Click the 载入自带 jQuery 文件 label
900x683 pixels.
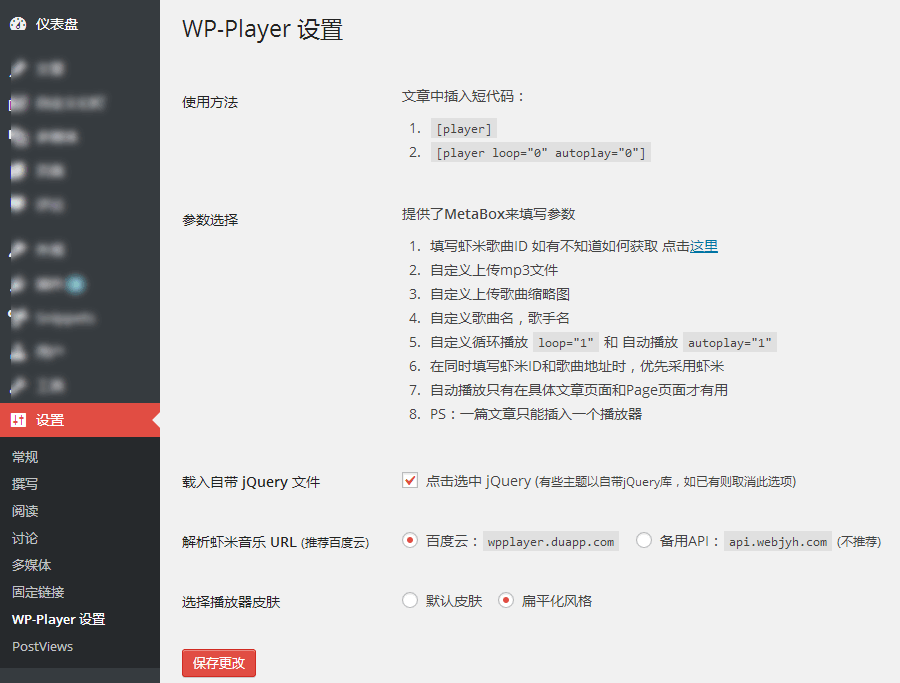251,482
